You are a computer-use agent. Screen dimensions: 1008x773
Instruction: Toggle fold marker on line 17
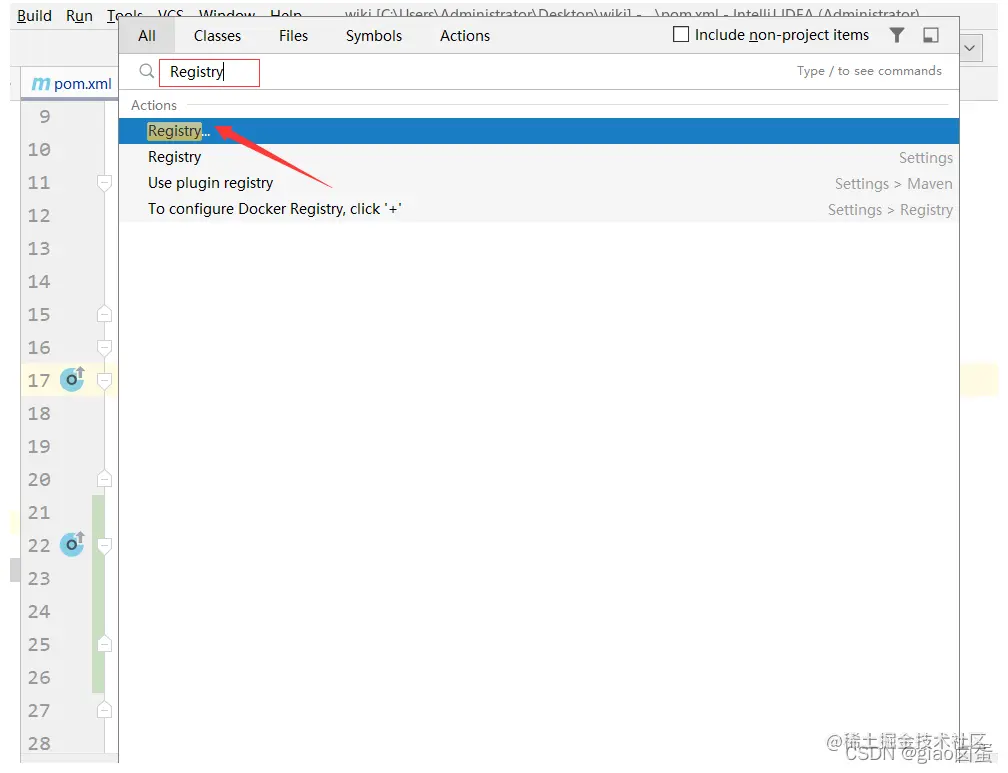click(104, 381)
